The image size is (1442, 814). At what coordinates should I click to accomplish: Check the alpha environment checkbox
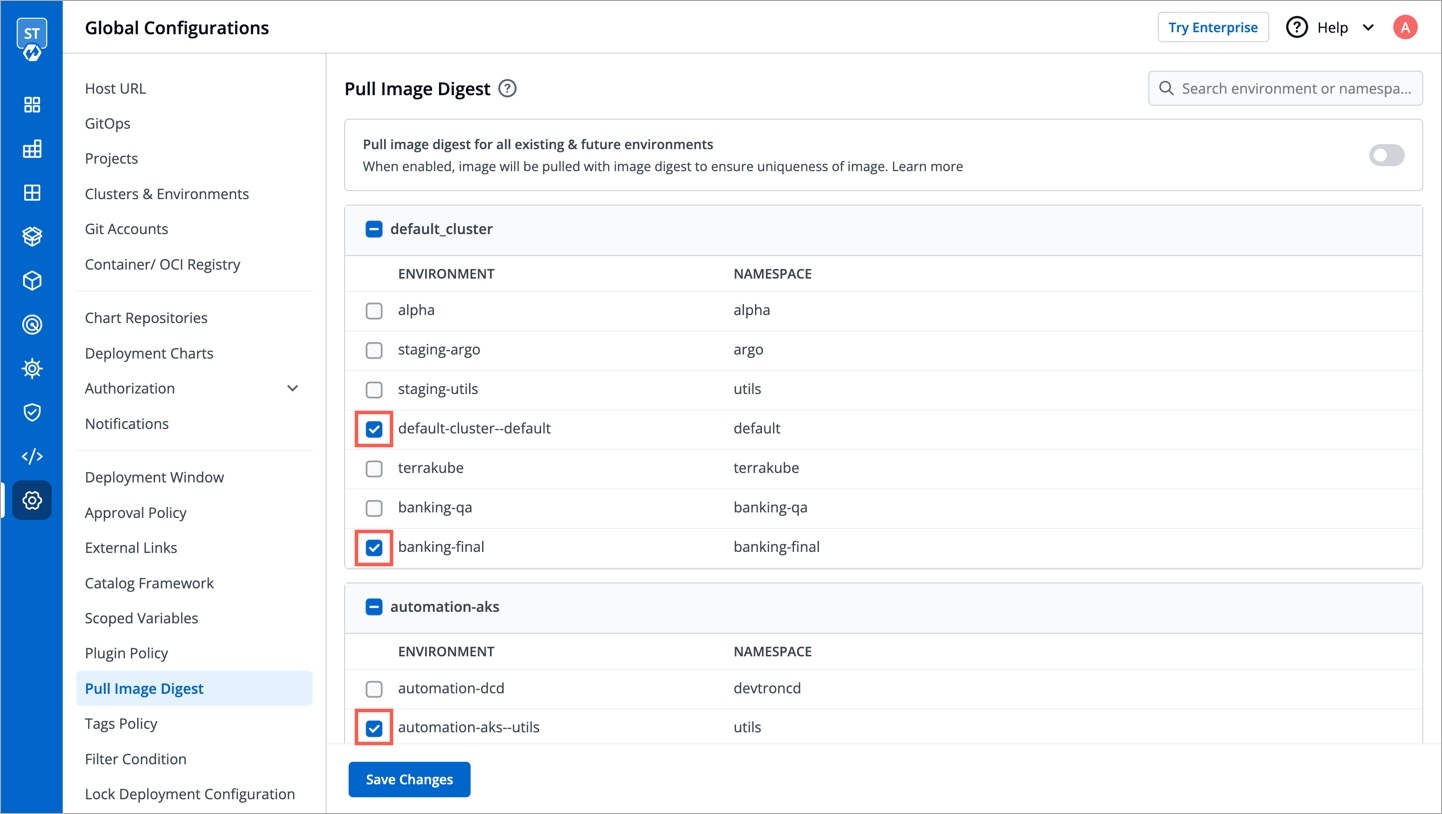click(x=374, y=311)
